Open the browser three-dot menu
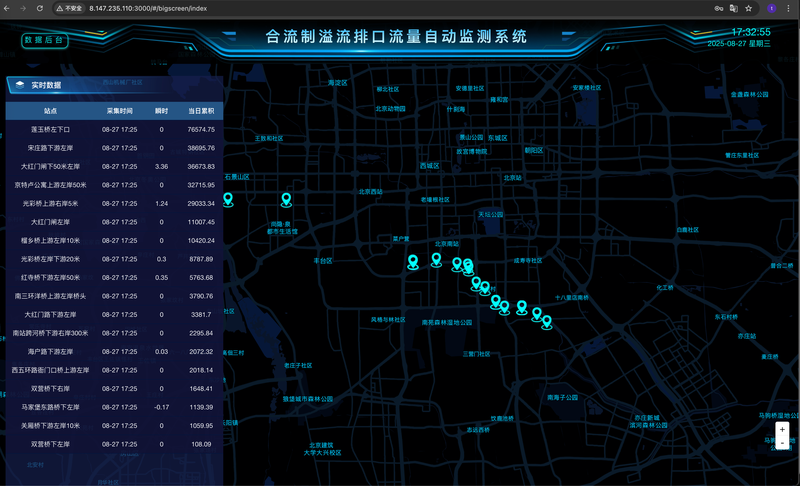The width and height of the screenshot is (800, 486). pyautogui.click(x=789, y=8)
